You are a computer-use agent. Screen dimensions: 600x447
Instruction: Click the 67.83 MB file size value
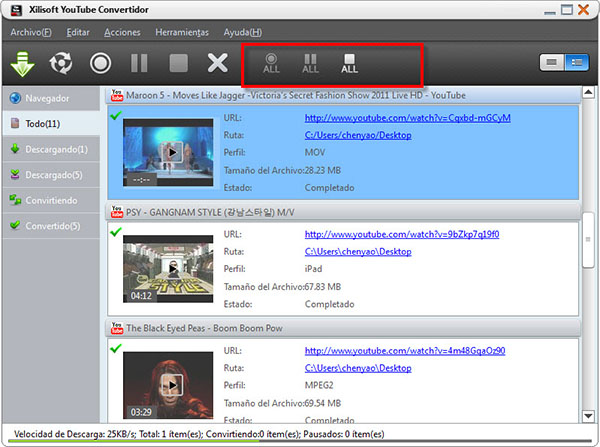tap(322, 287)
